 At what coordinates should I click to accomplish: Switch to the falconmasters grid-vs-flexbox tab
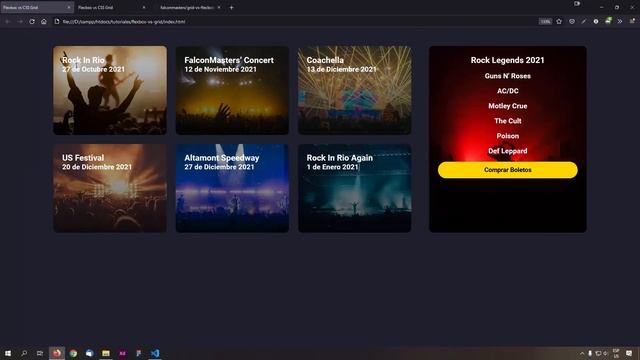pos(187,7)
